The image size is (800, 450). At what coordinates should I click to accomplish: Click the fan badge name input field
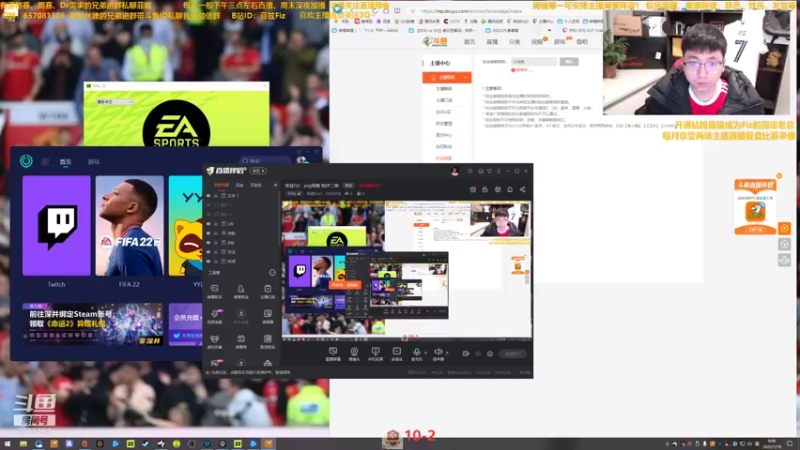[x=534, y=61]
